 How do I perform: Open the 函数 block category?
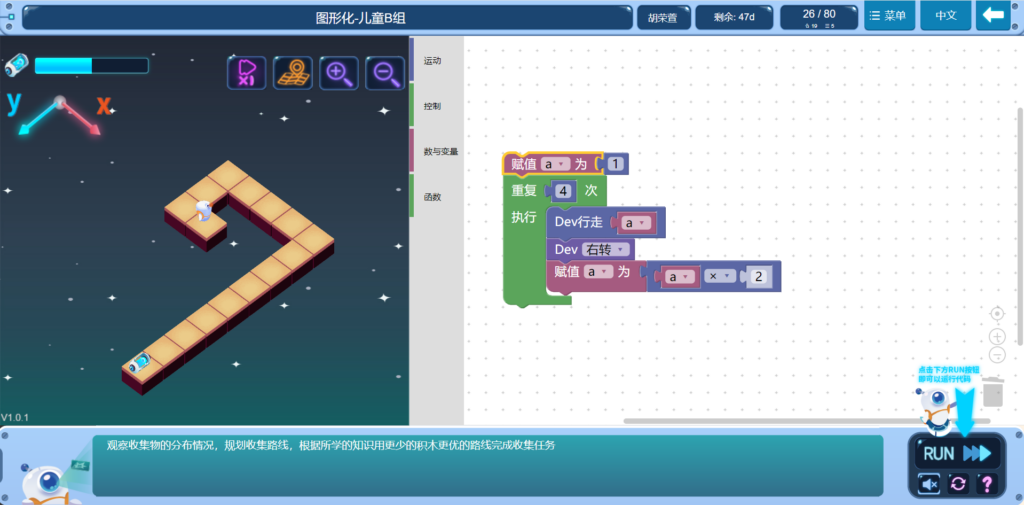[433, 197]
